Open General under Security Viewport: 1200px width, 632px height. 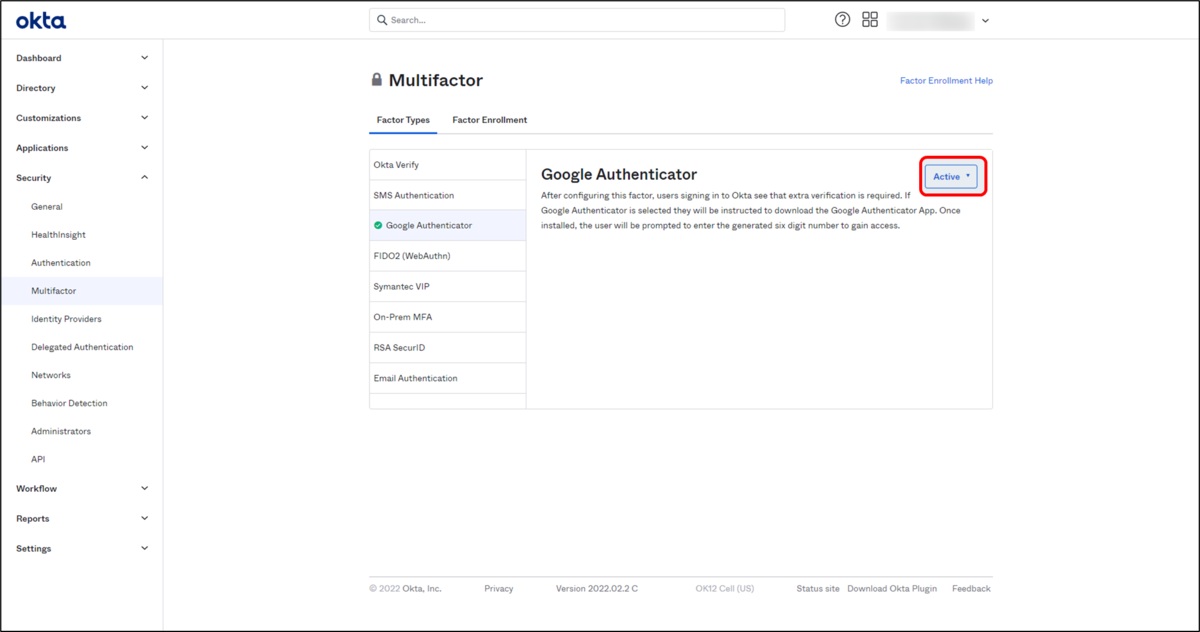[x=47, y=207]
